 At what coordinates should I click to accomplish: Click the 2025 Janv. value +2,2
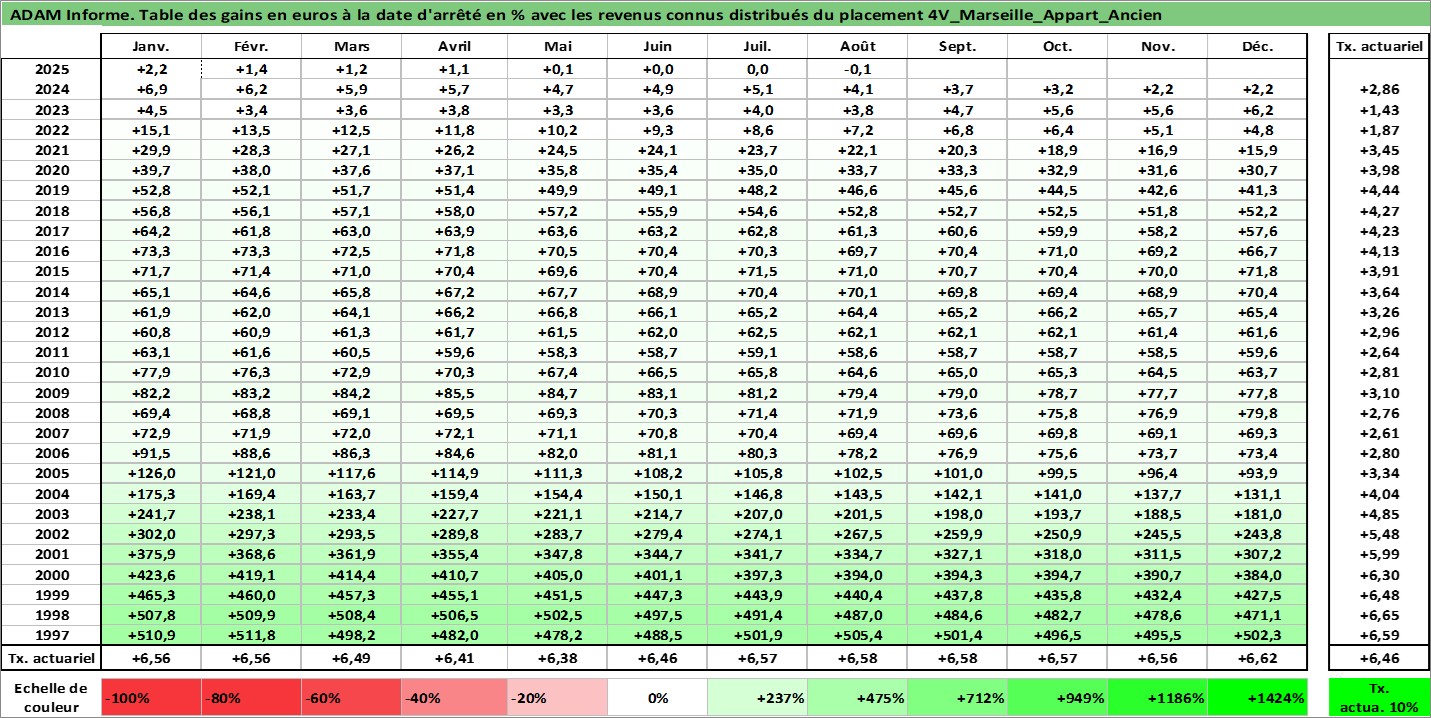[x=152, y=69]
